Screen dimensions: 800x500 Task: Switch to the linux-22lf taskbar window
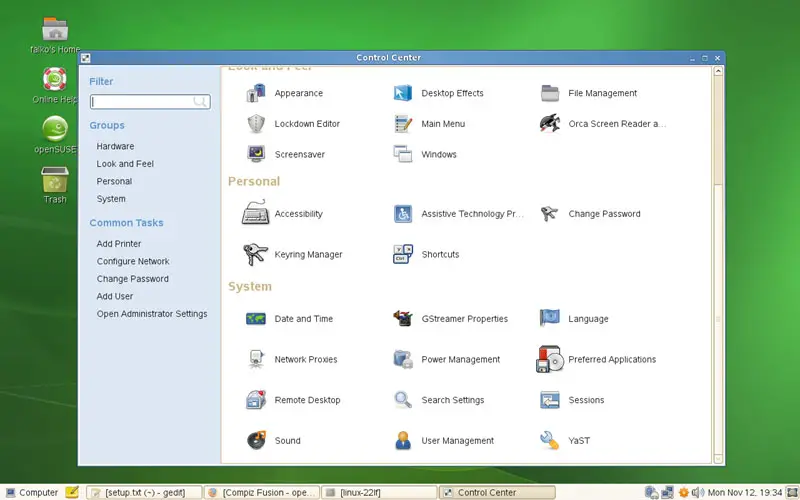click(x=379, y=492)
